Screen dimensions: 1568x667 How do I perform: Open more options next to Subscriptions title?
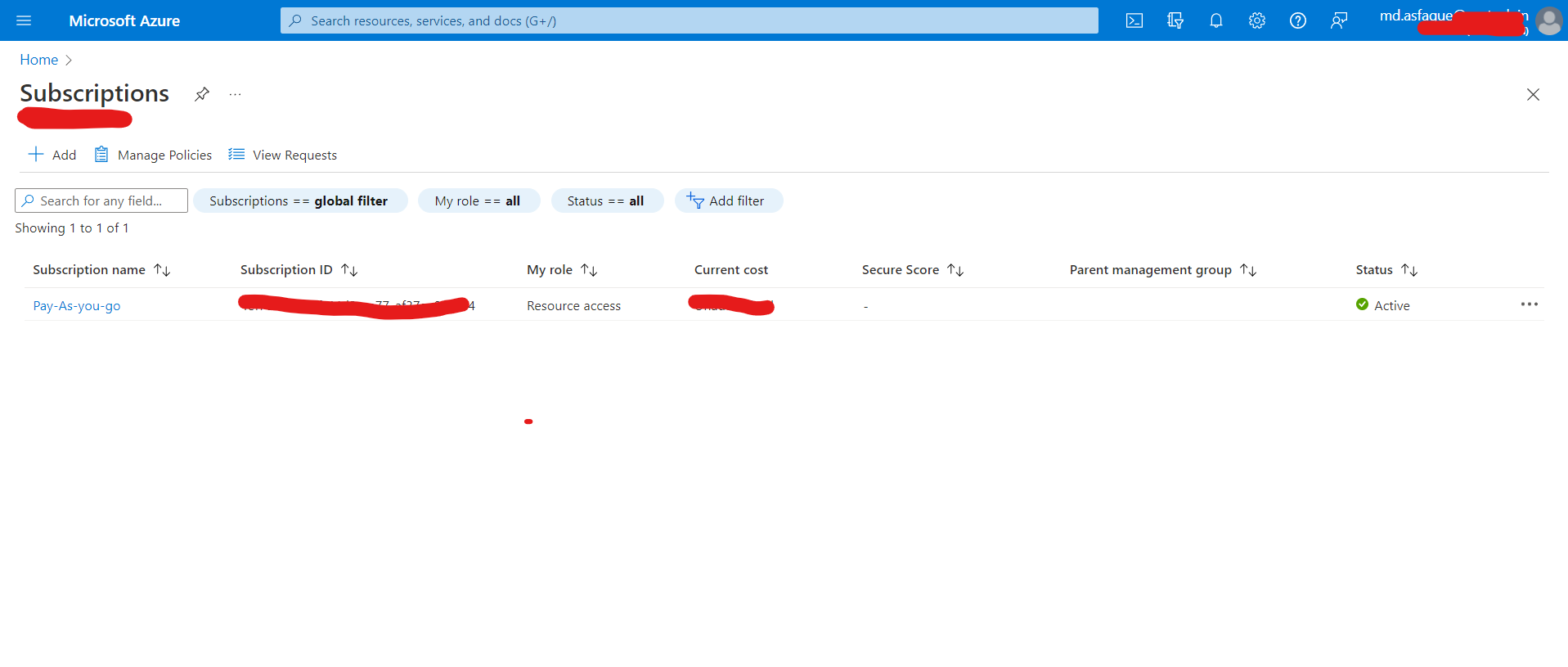click(236, 94)
